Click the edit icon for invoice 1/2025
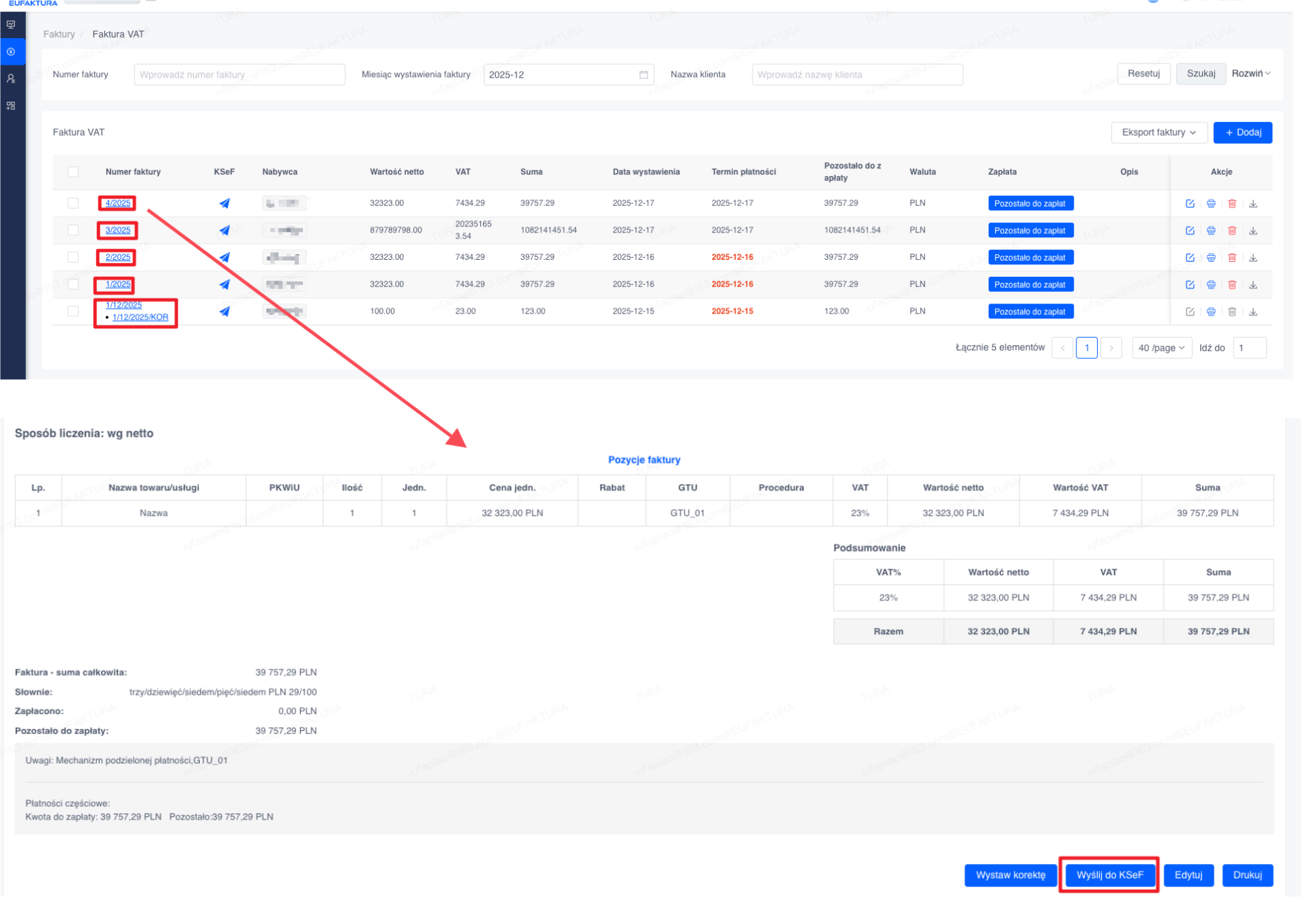This screenshot has width=1301, height=924. (1190, 284)
